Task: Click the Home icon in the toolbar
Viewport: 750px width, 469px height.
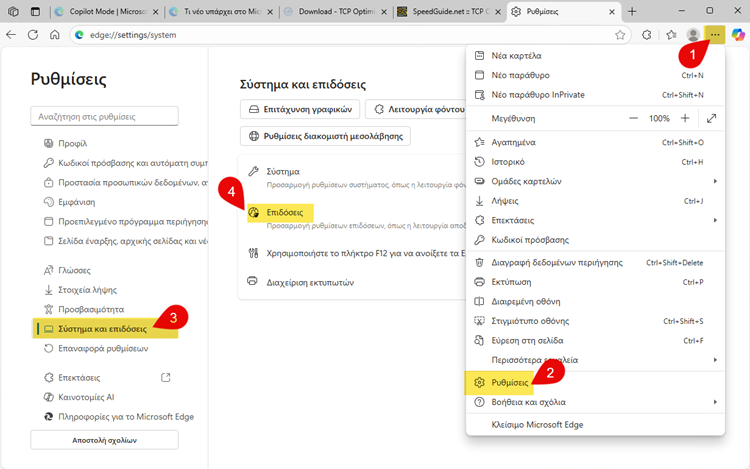Action: 56,34
